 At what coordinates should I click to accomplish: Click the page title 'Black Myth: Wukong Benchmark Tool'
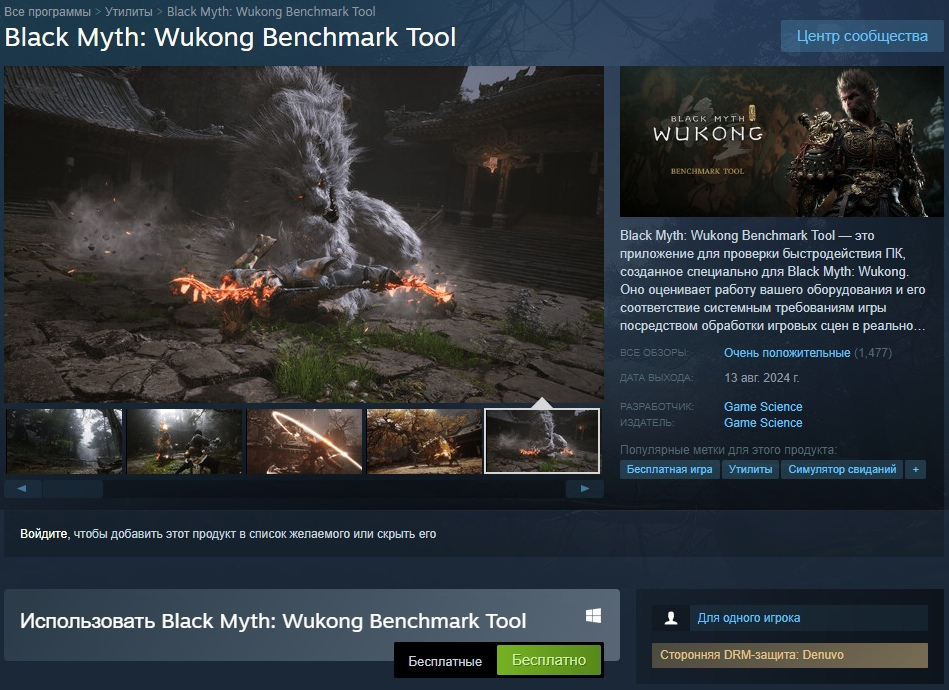pyautogui.click(x=230, y=37)
